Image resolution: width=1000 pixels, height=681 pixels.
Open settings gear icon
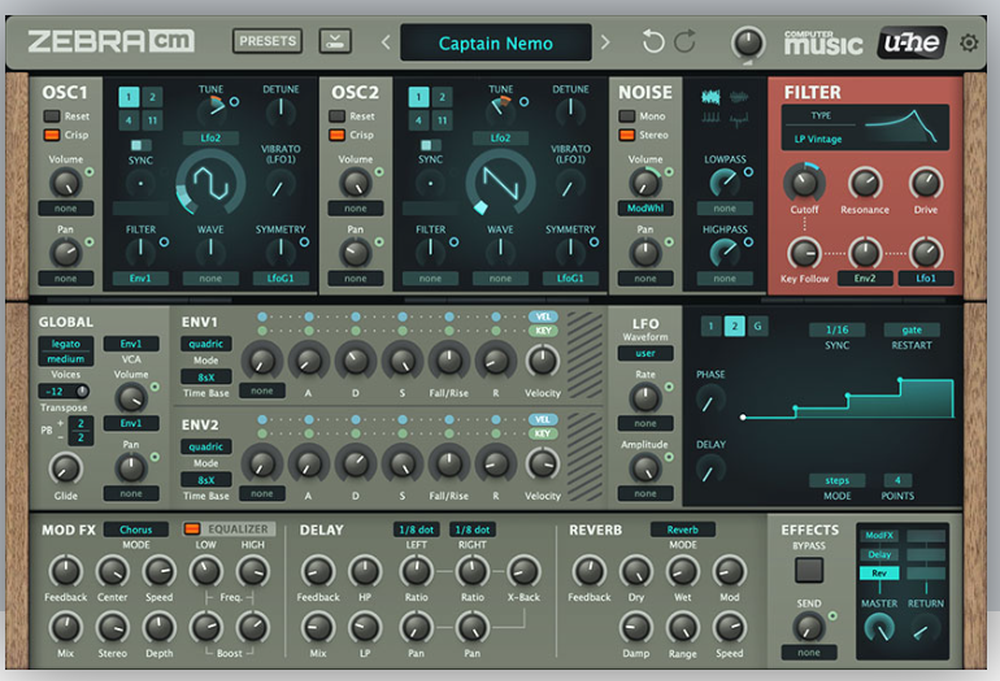(x=969, y=43)
